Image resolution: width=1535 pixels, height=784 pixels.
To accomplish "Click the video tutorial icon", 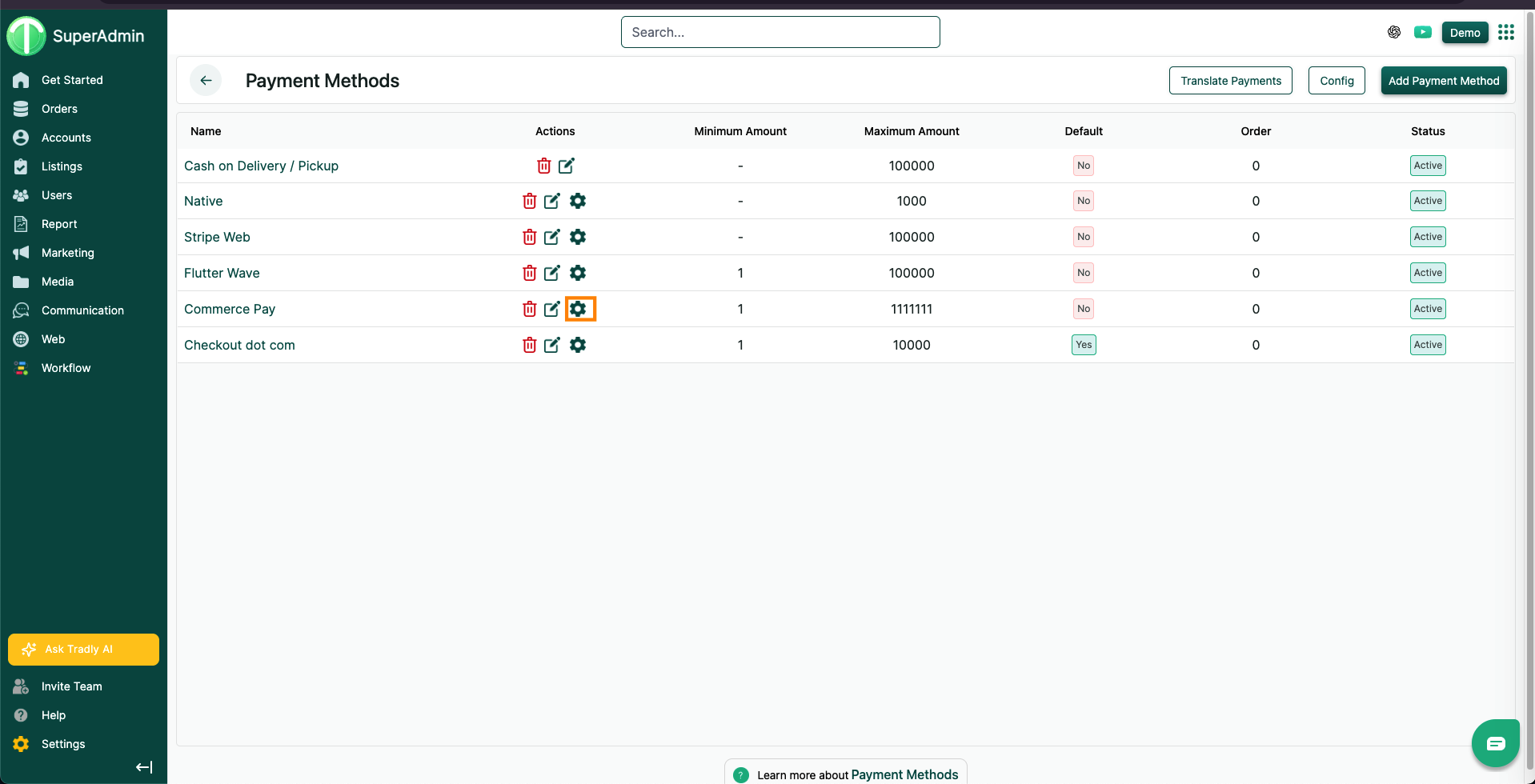I will pyautogui.click(x=1423, y=32).
